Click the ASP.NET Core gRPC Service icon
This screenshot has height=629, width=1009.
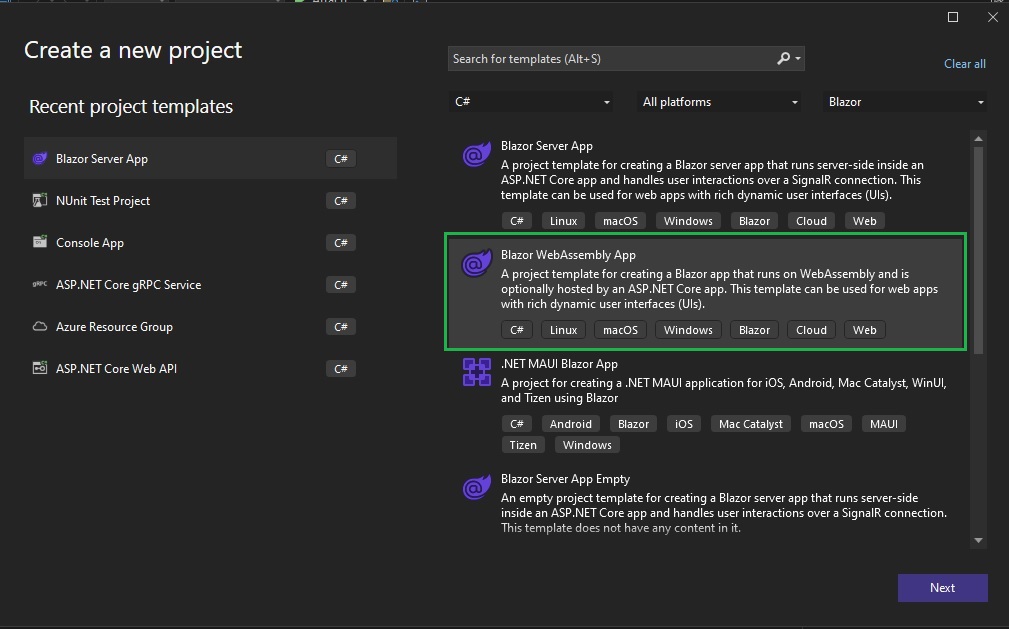click(x=40, y=284)
